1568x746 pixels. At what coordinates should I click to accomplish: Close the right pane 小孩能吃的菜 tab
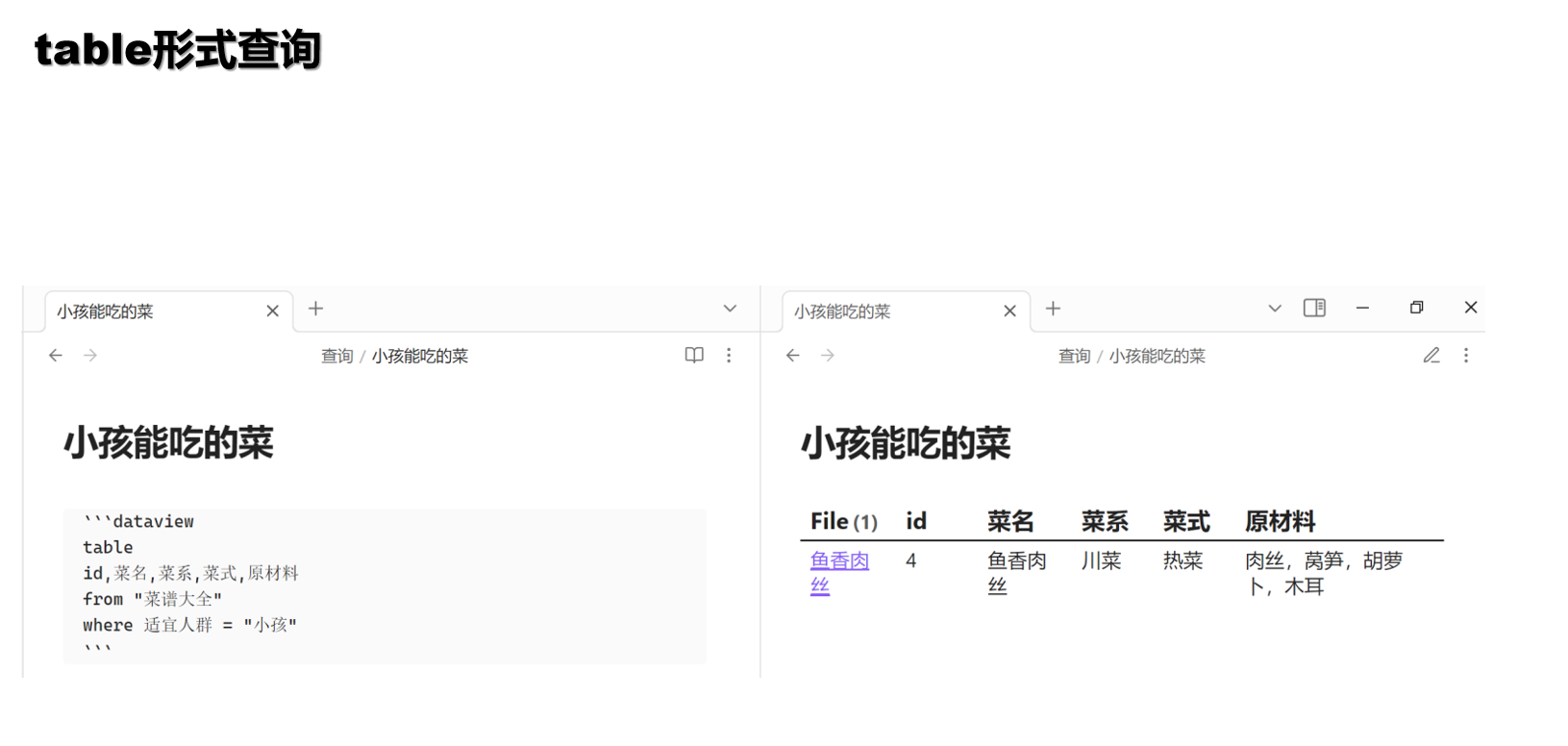1009,311
